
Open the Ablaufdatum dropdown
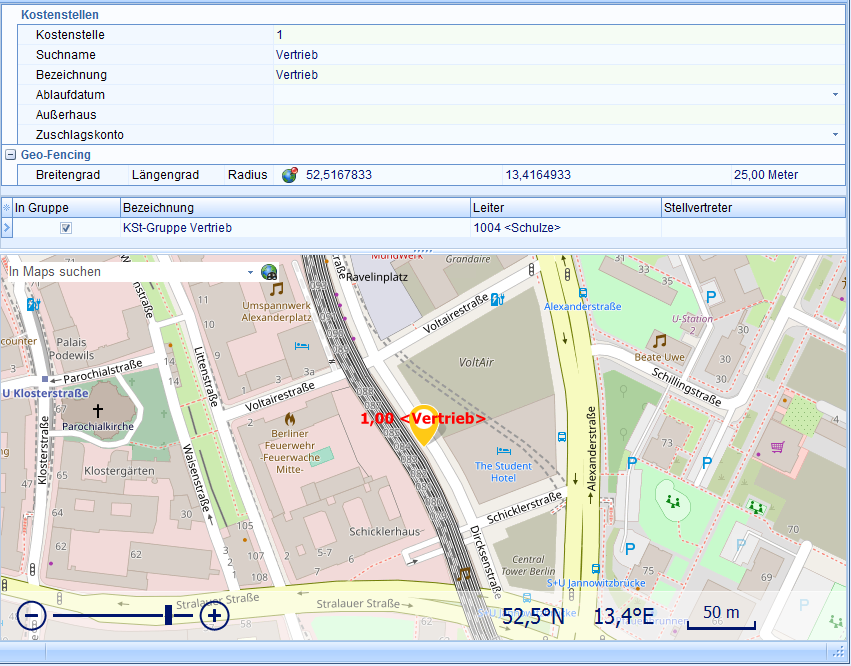(x=835, y=95)
